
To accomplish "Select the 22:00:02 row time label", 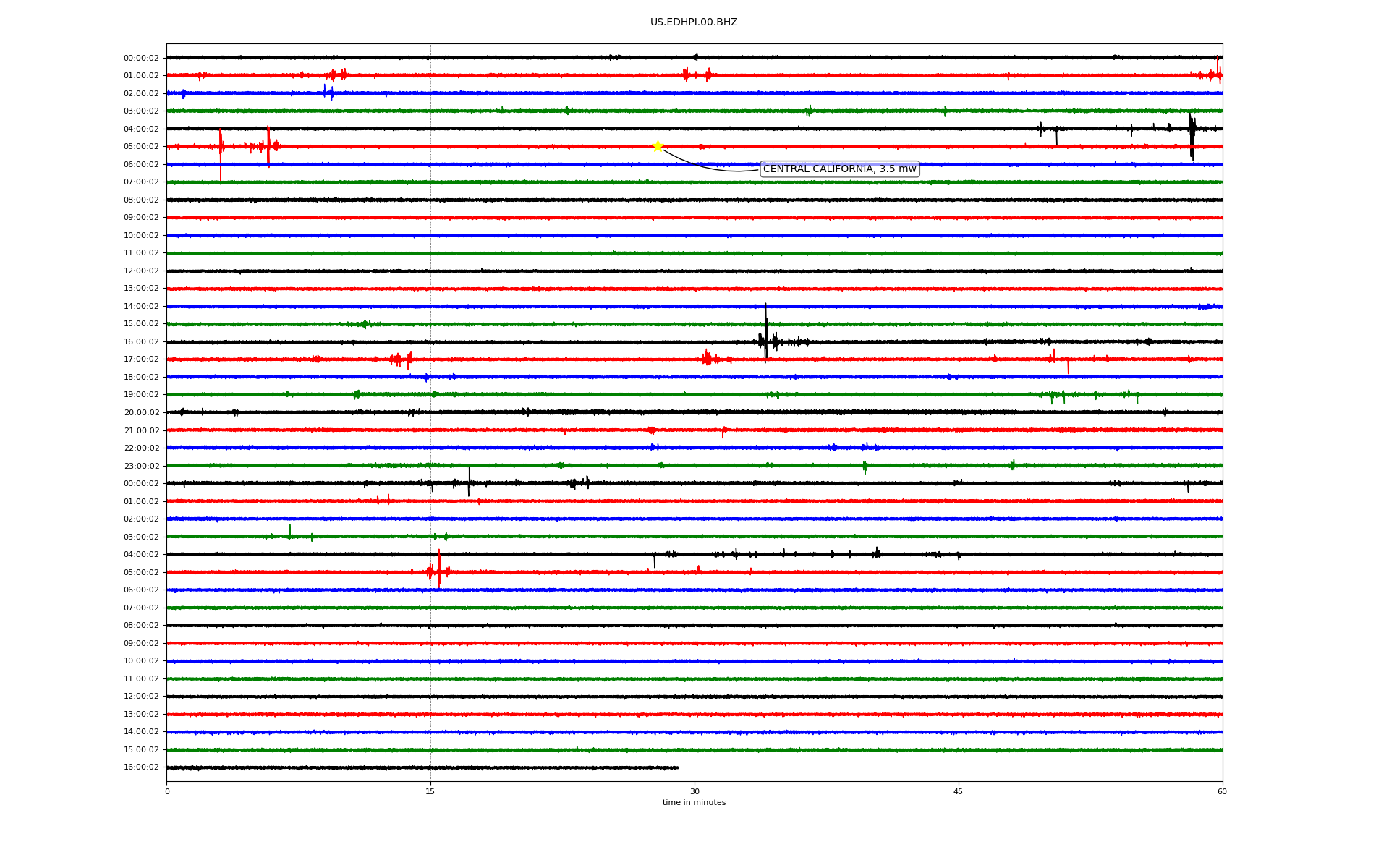I will (141, 448).
